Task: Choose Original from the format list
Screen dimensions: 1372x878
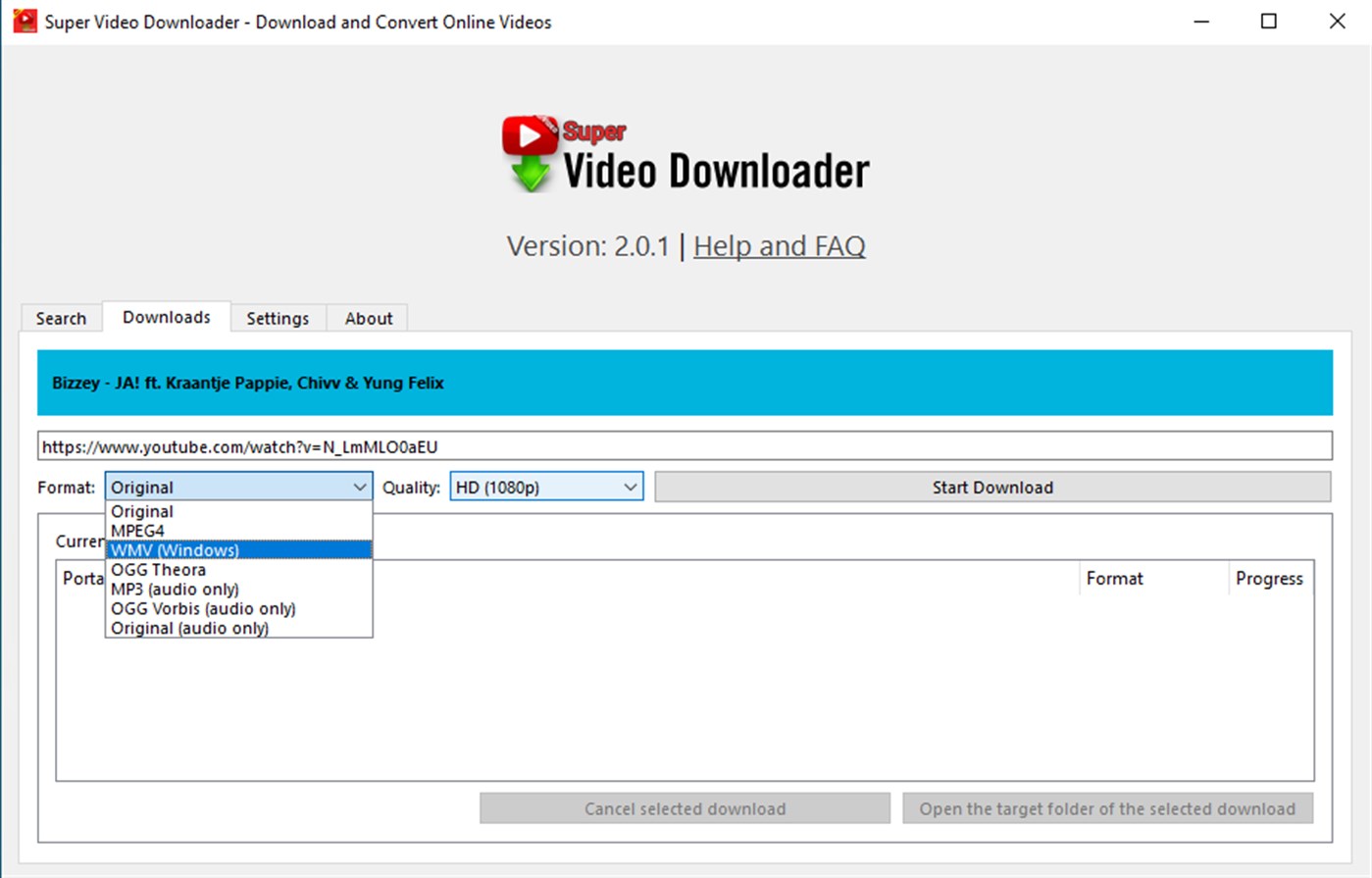Action: coord(238,511)
